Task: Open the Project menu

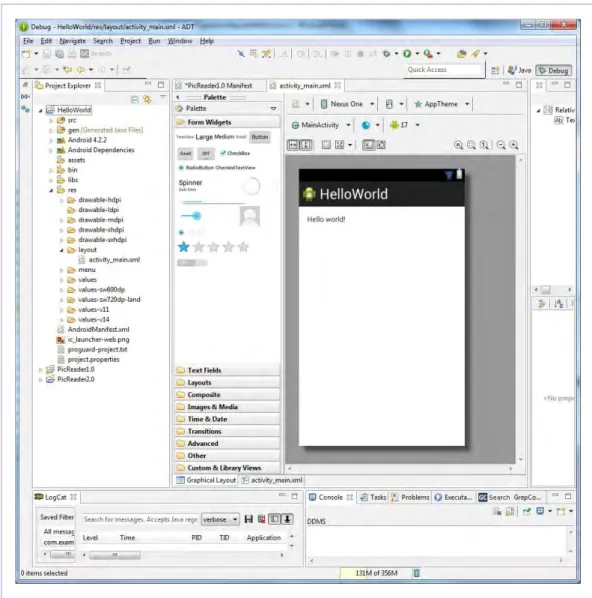Action: (130, 41)
